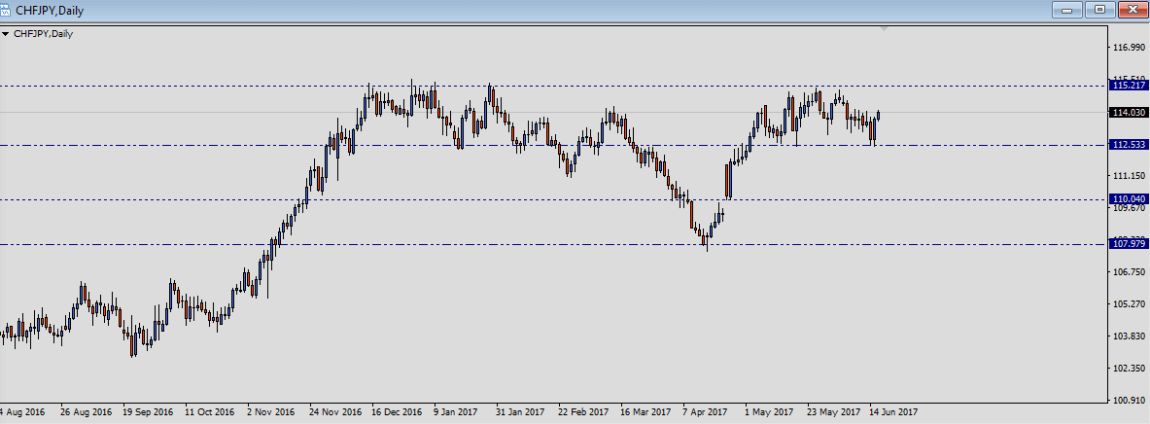Click the 111.150 value on price axis
The image size is (1150, 424).
pos(1129,176)
